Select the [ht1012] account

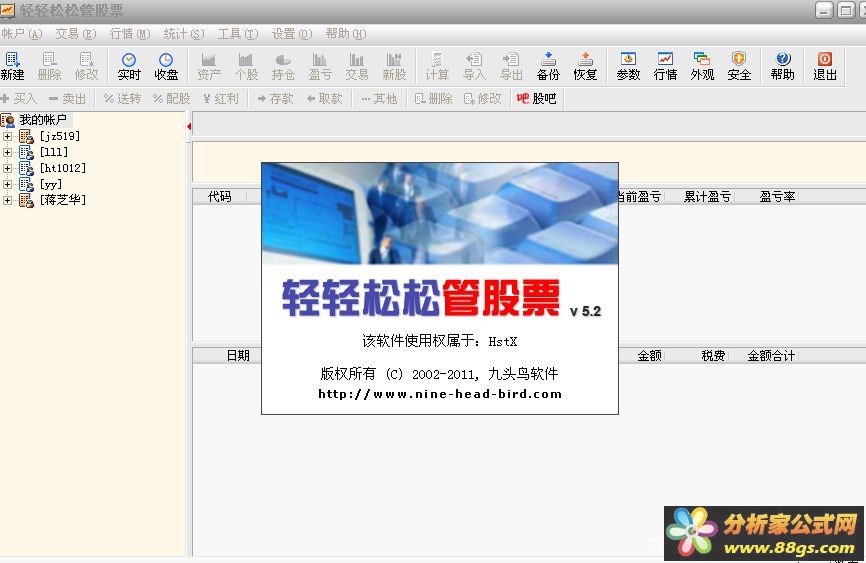coord(62,168)
